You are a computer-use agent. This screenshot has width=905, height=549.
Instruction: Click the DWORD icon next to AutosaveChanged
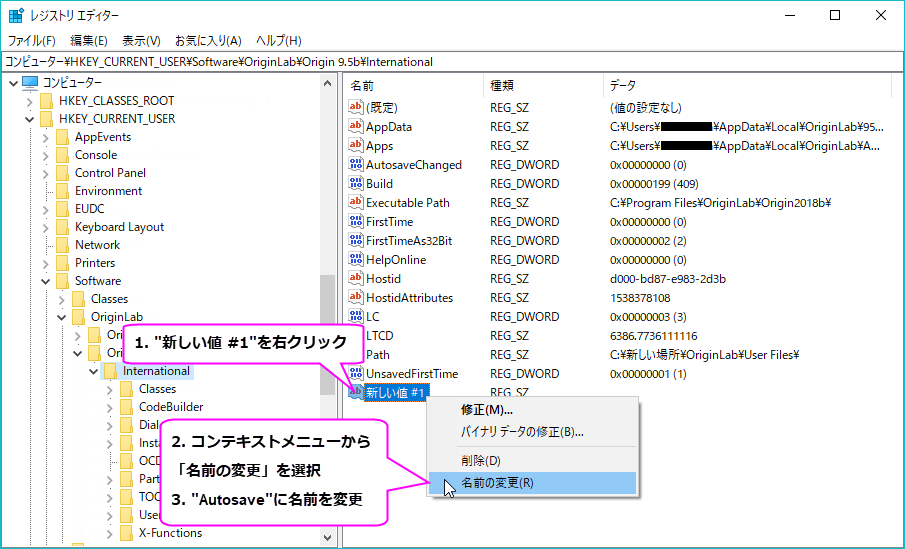356,165
